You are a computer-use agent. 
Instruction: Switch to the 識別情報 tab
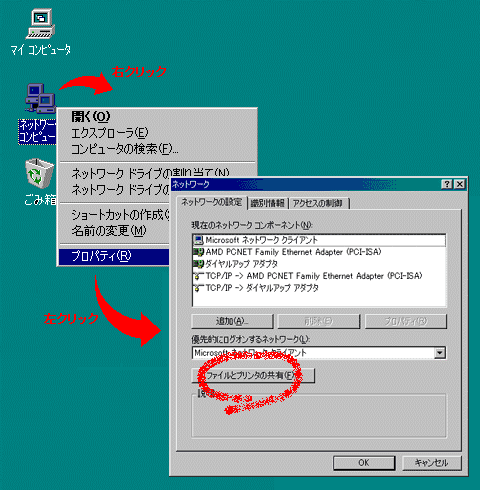tap(268, 203)
